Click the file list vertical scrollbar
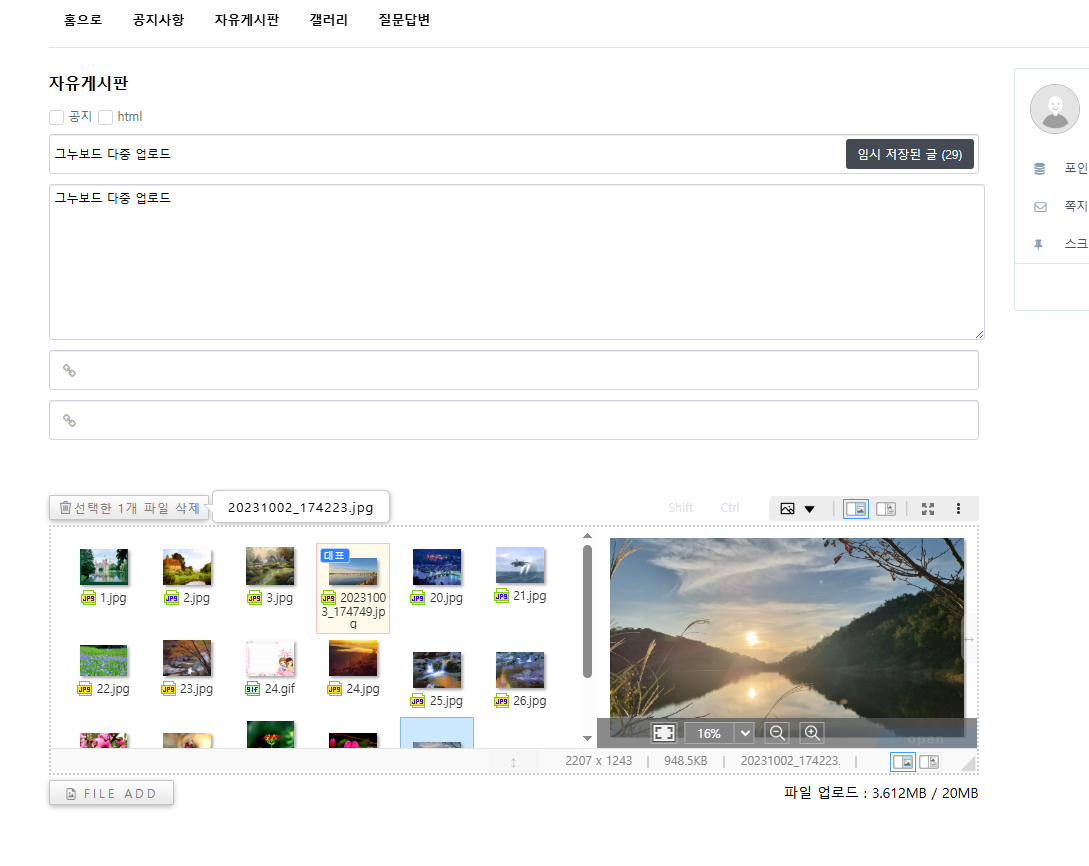The height and width of the screenshot is (866, 1089). pos(587,610)
